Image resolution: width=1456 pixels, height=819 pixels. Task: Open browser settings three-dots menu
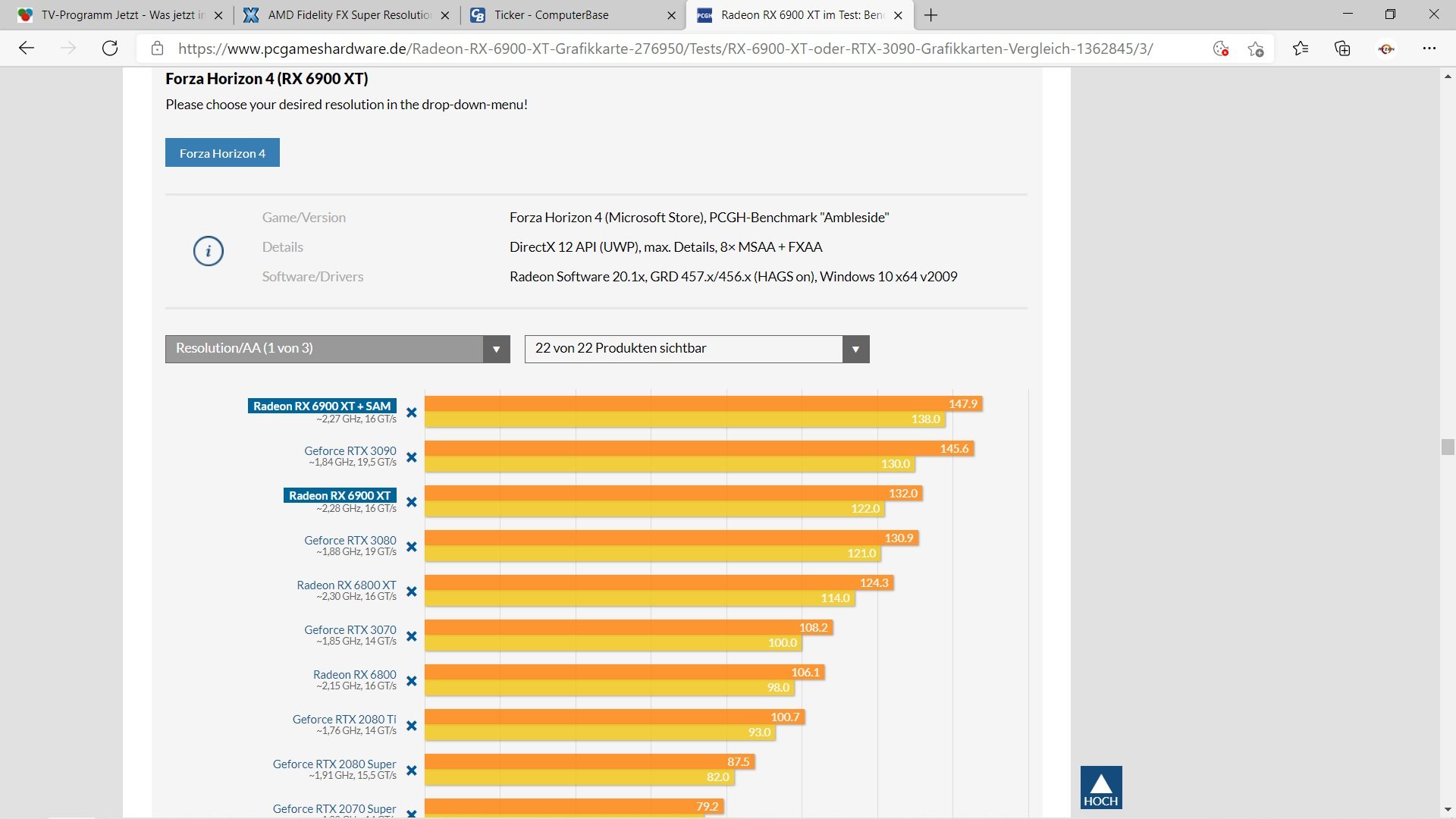(1429, 49)
